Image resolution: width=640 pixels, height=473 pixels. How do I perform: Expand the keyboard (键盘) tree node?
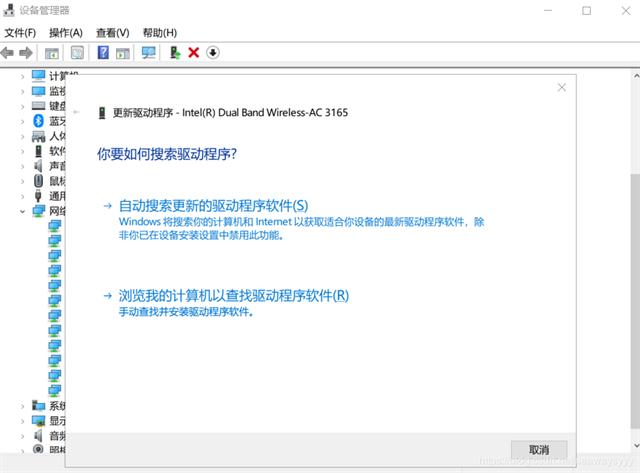pyautogui.click(x=22, y=107)
